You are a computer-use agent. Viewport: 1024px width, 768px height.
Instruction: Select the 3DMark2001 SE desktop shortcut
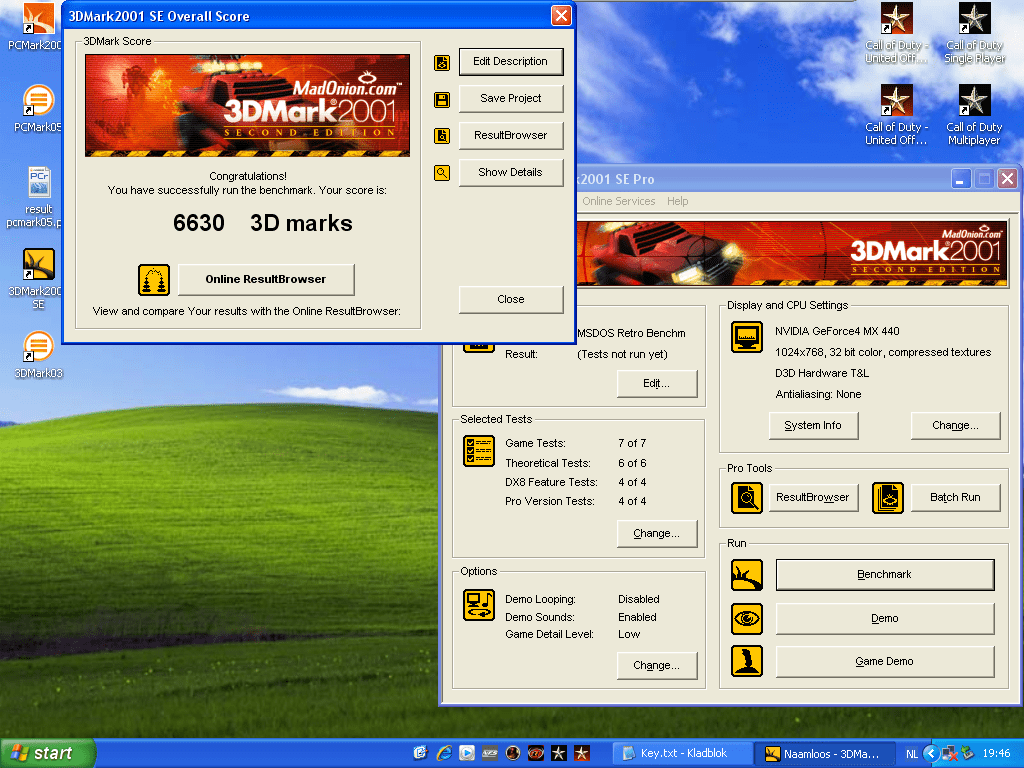tap(38, 279)
